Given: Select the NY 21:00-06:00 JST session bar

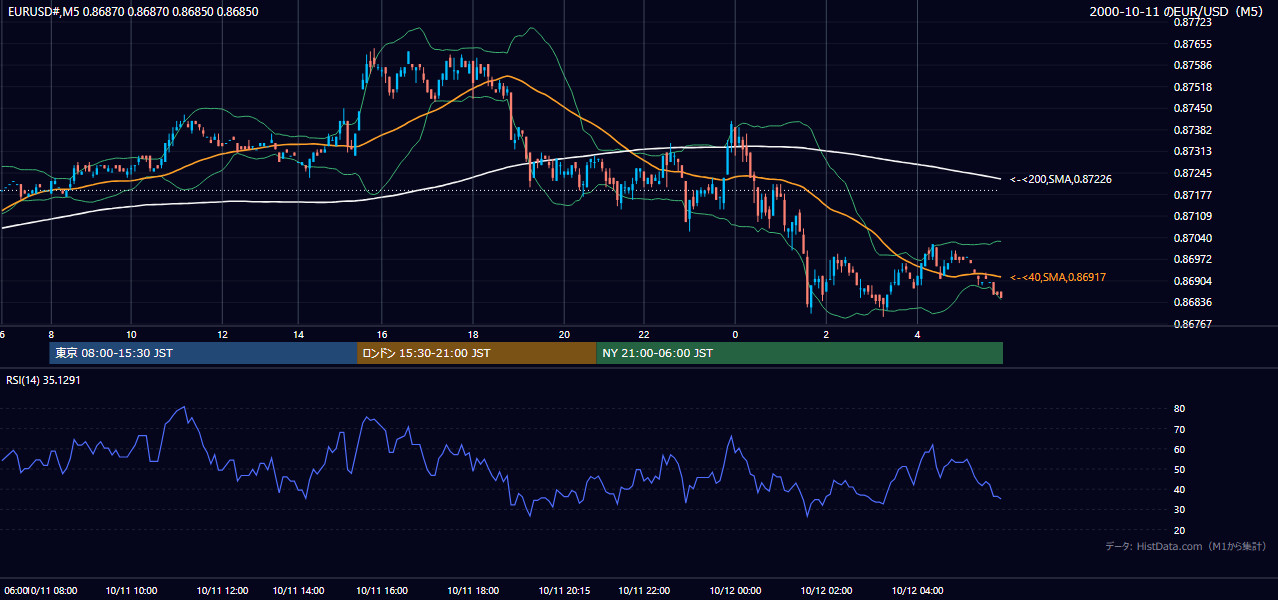Looking at the screenshot, I should (799, 353).
